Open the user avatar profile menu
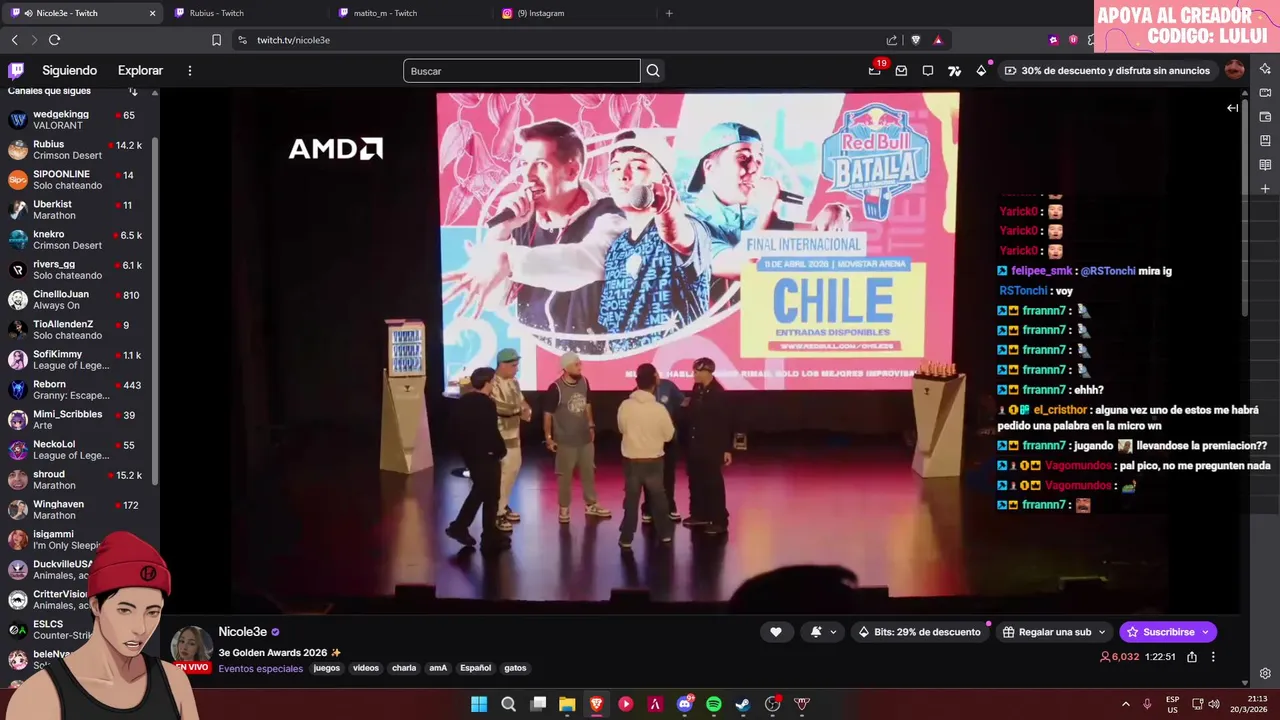Viewport: 1280px width, 720px height. point(1235,70)
